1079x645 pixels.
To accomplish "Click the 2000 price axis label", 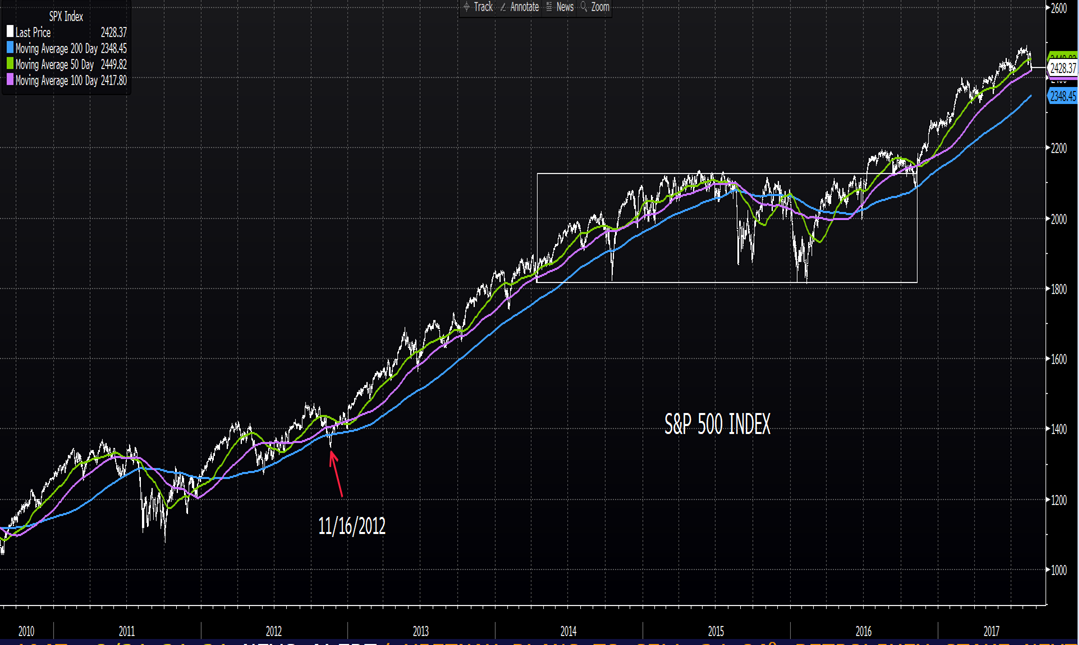I will (1058, 219).
